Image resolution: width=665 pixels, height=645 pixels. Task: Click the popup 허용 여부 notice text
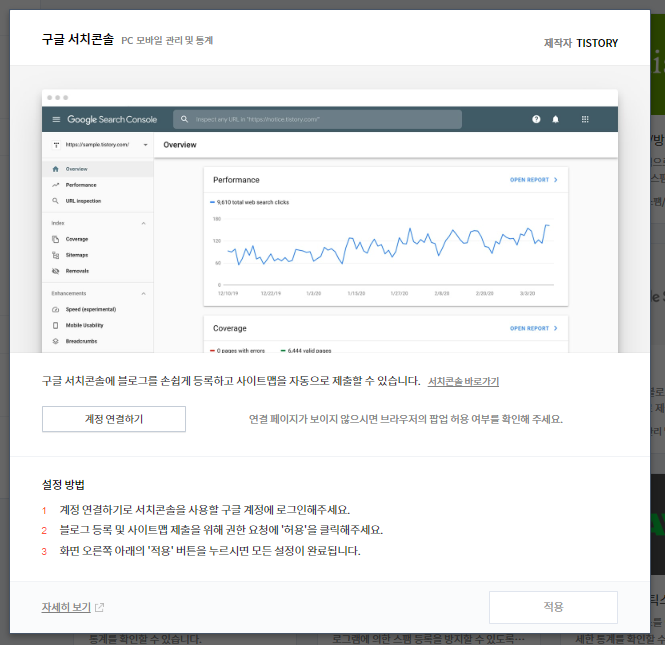(406, 419)
